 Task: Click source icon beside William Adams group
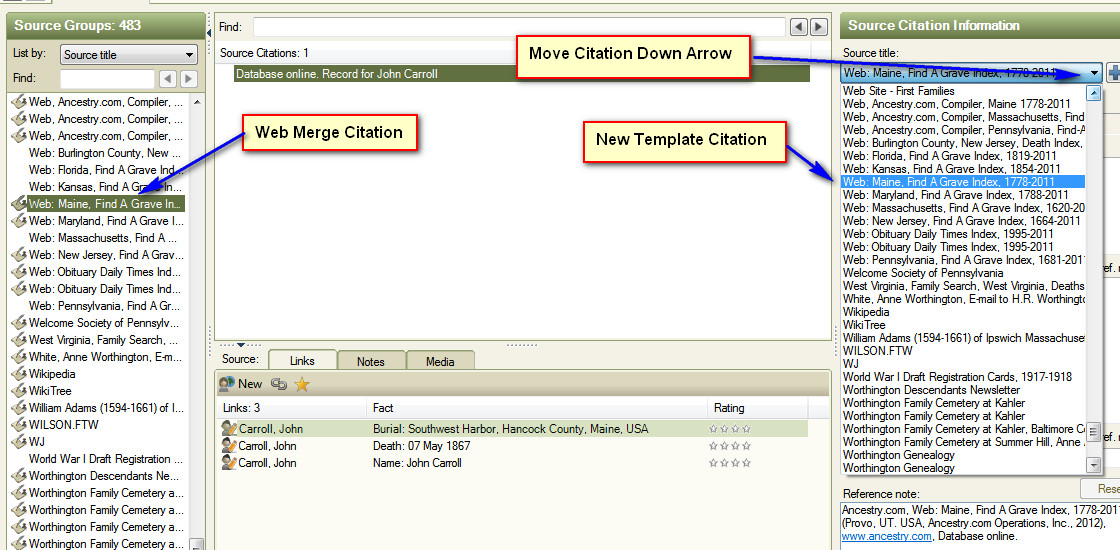[19, 408]
